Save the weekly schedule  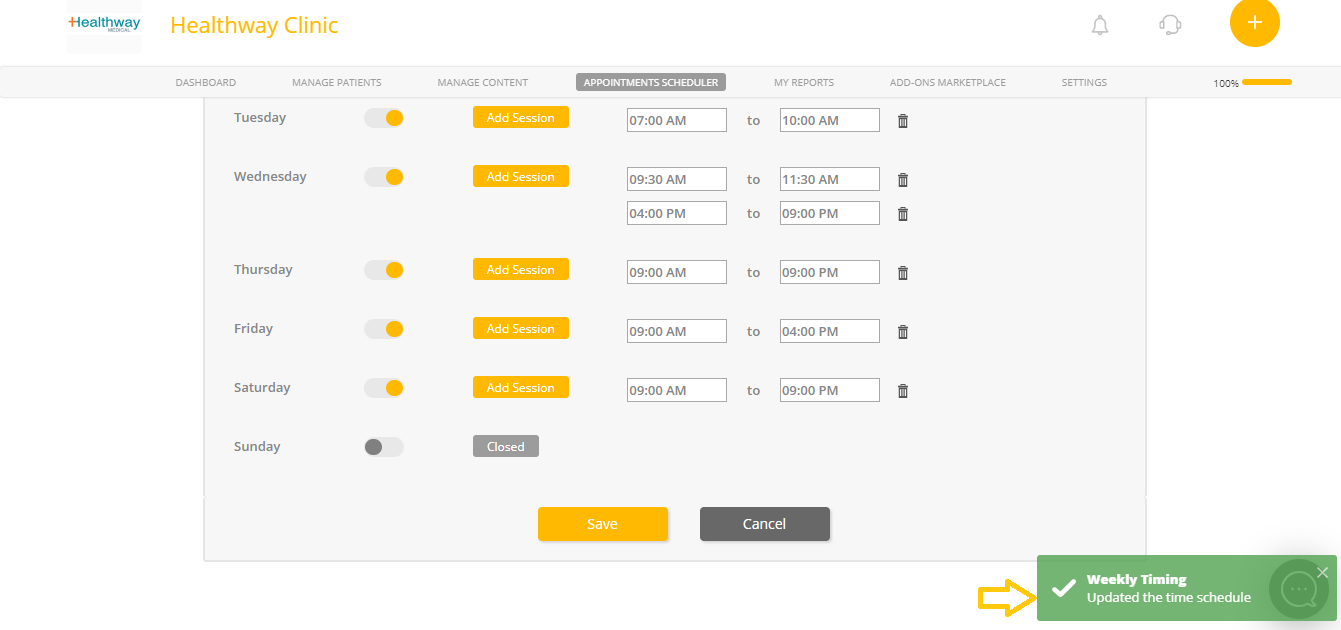tap(603, 524)
